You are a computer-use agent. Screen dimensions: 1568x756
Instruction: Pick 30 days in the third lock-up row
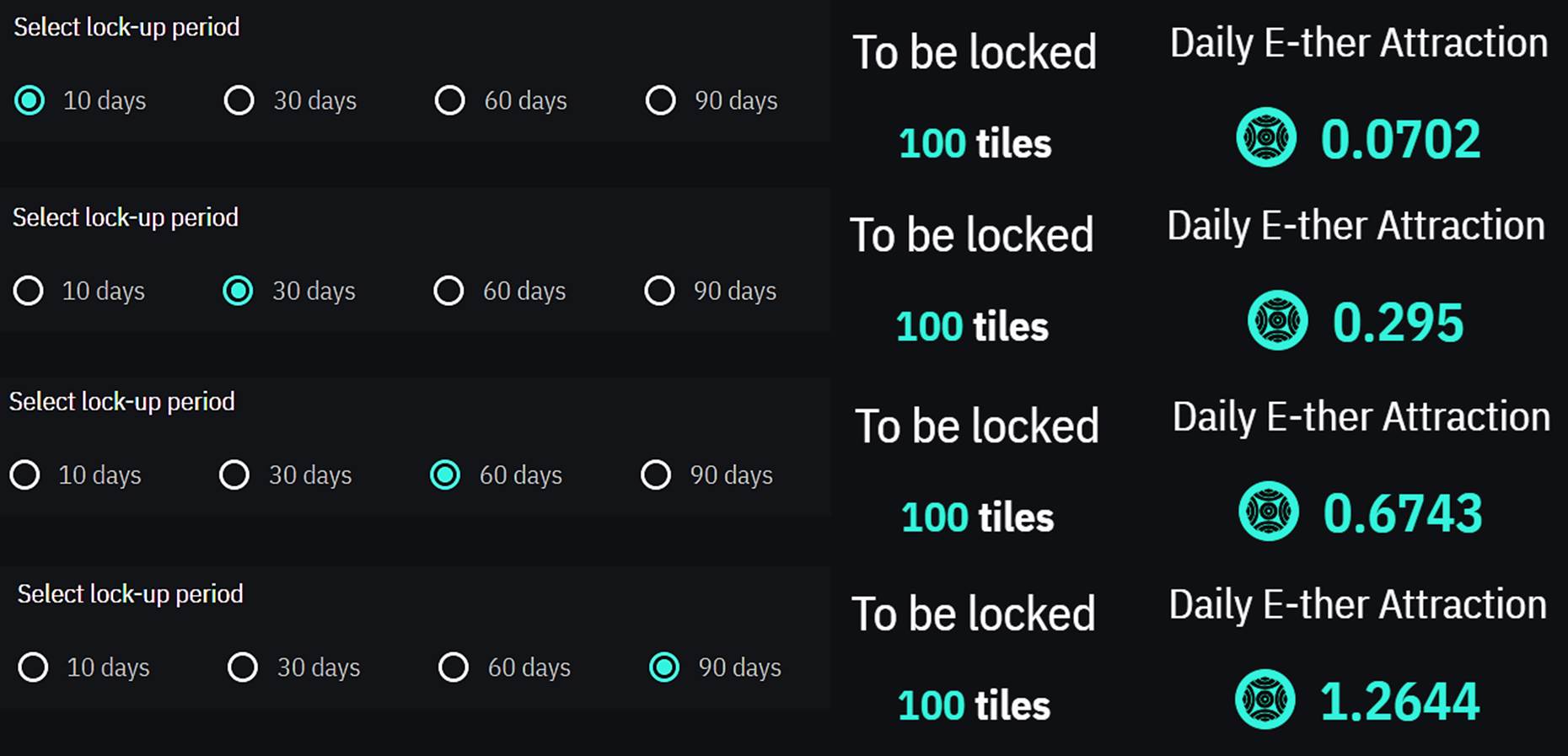coord(234,475)
